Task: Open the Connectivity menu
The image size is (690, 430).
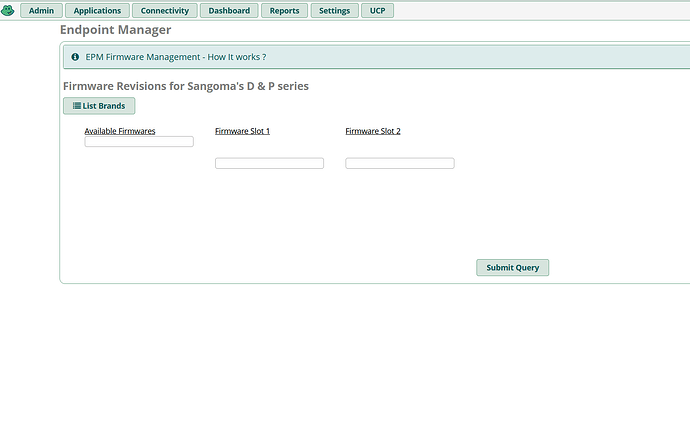Action: click(x=165, y=11)
